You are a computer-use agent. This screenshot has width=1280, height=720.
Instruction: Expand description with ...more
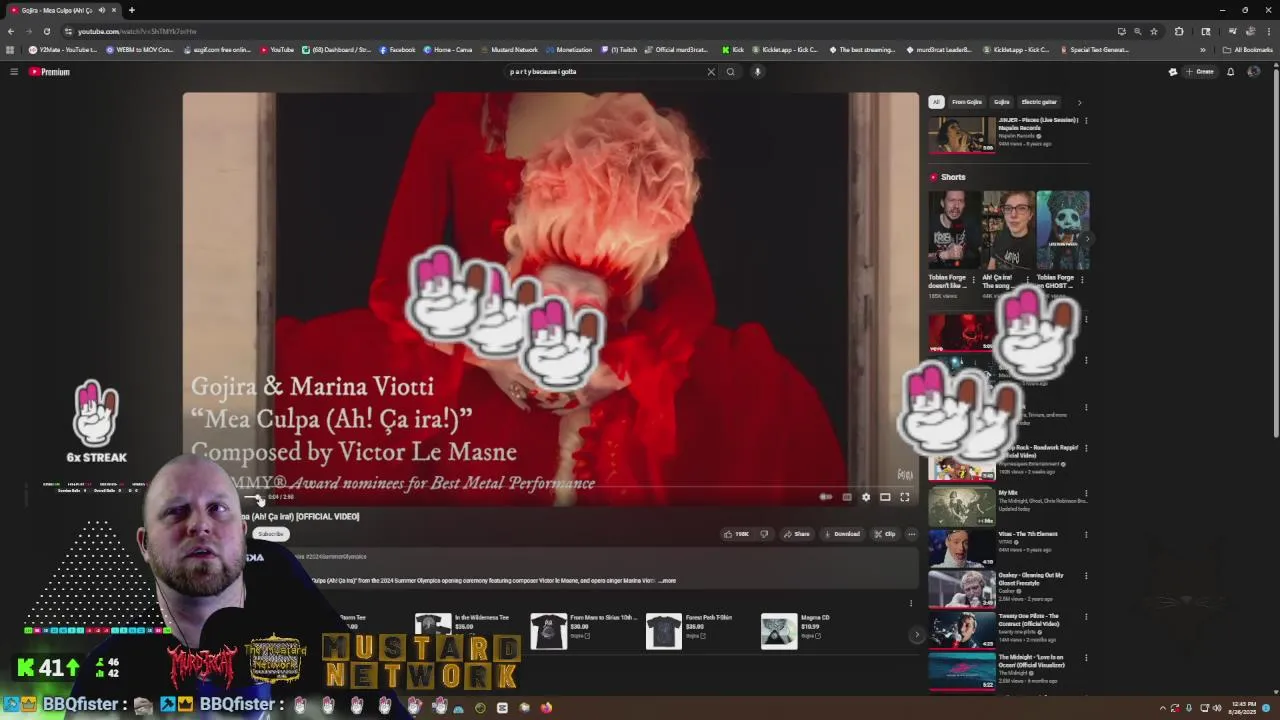667,581
